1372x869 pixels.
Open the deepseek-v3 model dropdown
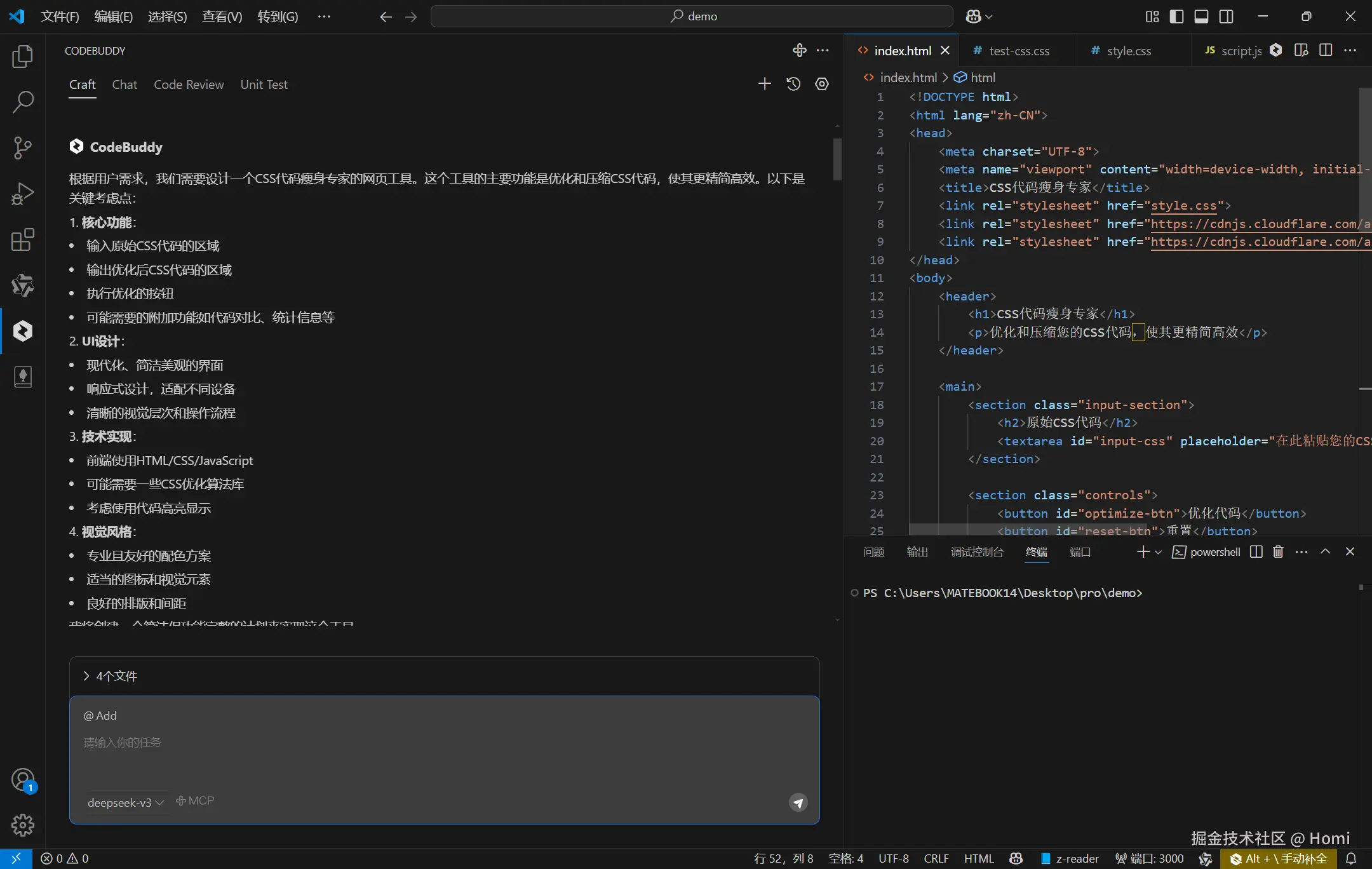pyautogui.click(x=125, y=802)
